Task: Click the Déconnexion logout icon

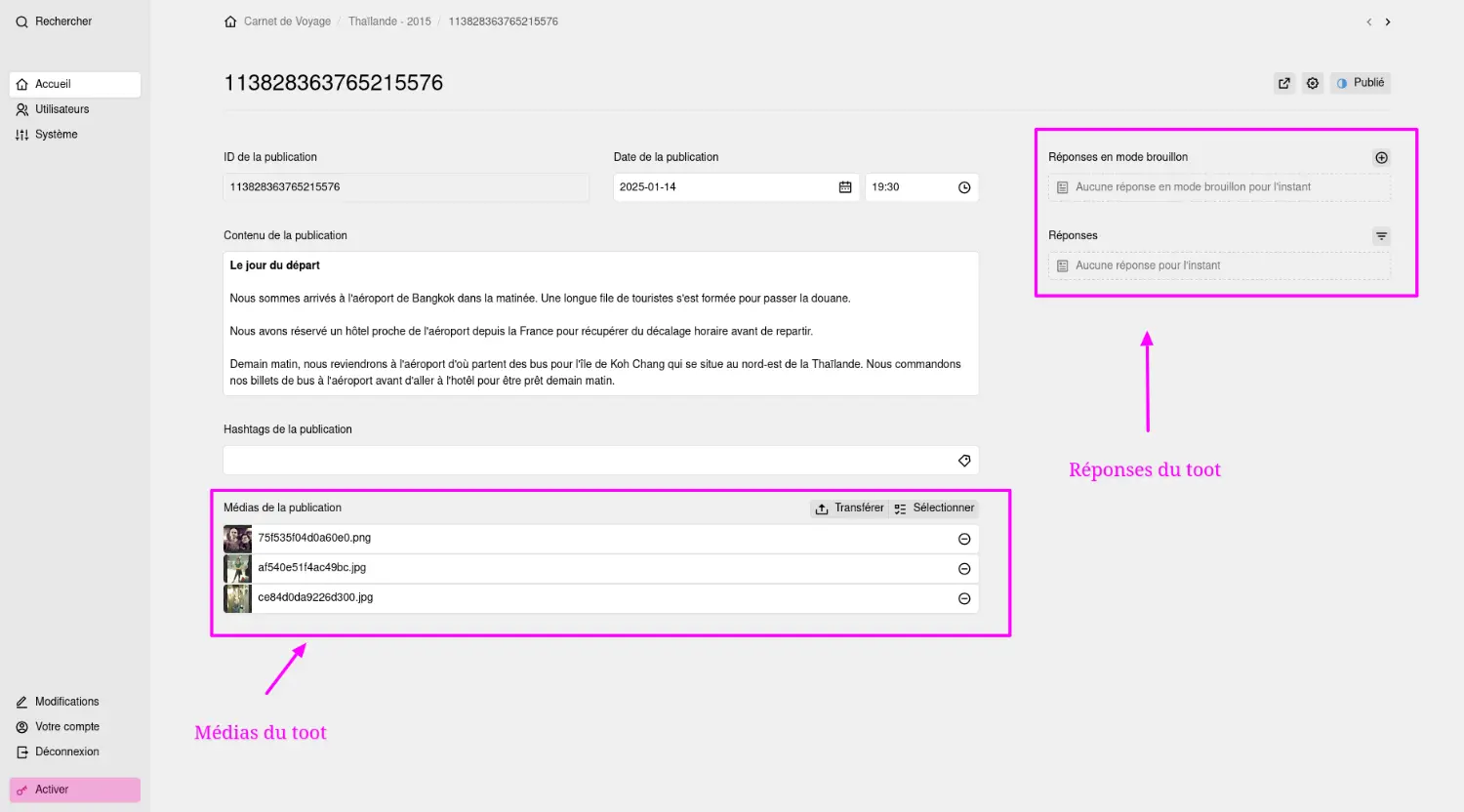Action: click(x=21, y=752)
